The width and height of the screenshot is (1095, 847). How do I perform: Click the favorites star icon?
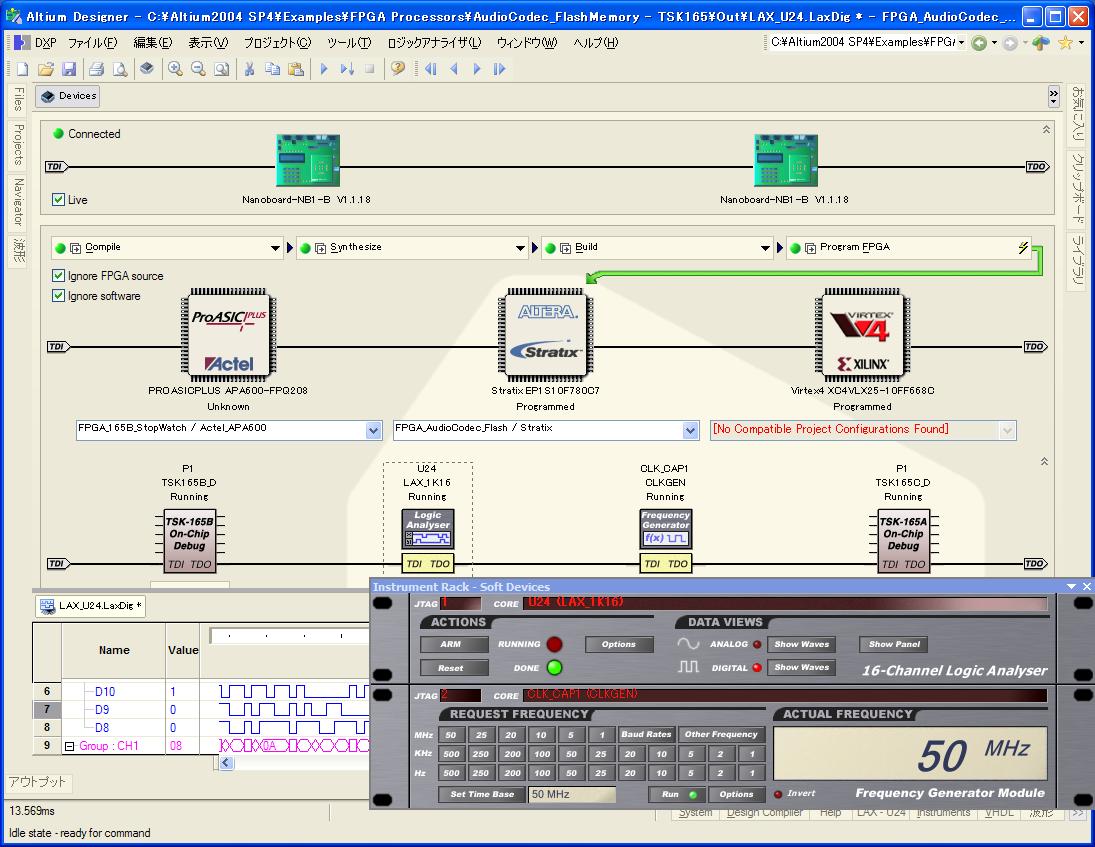coord(1064,43)
